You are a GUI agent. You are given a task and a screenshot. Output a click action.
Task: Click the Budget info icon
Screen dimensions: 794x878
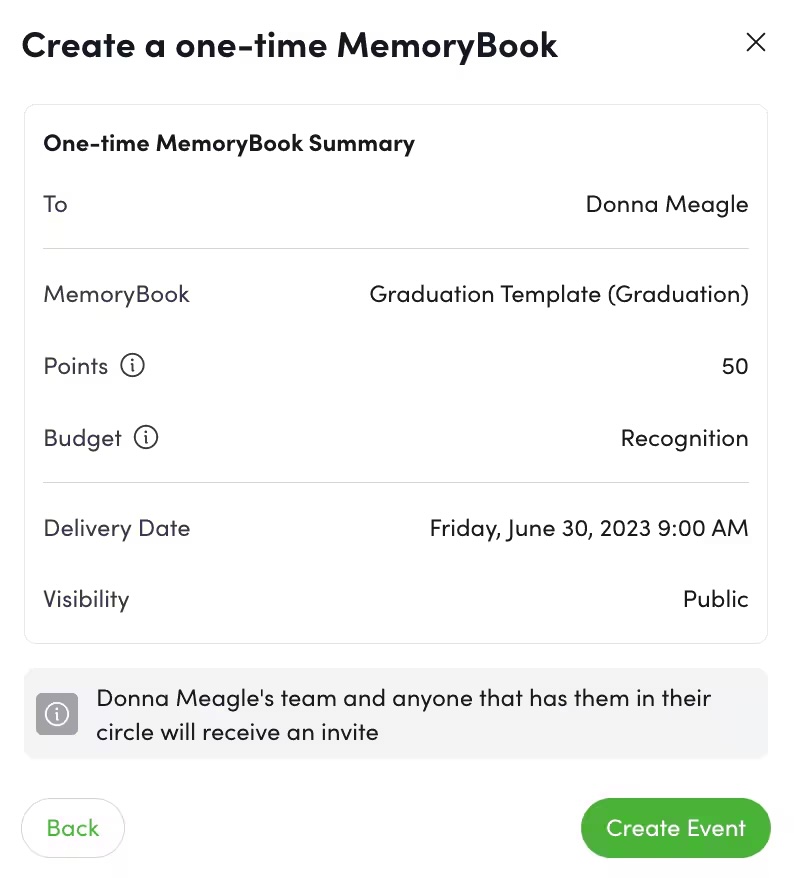coord(146,438)
